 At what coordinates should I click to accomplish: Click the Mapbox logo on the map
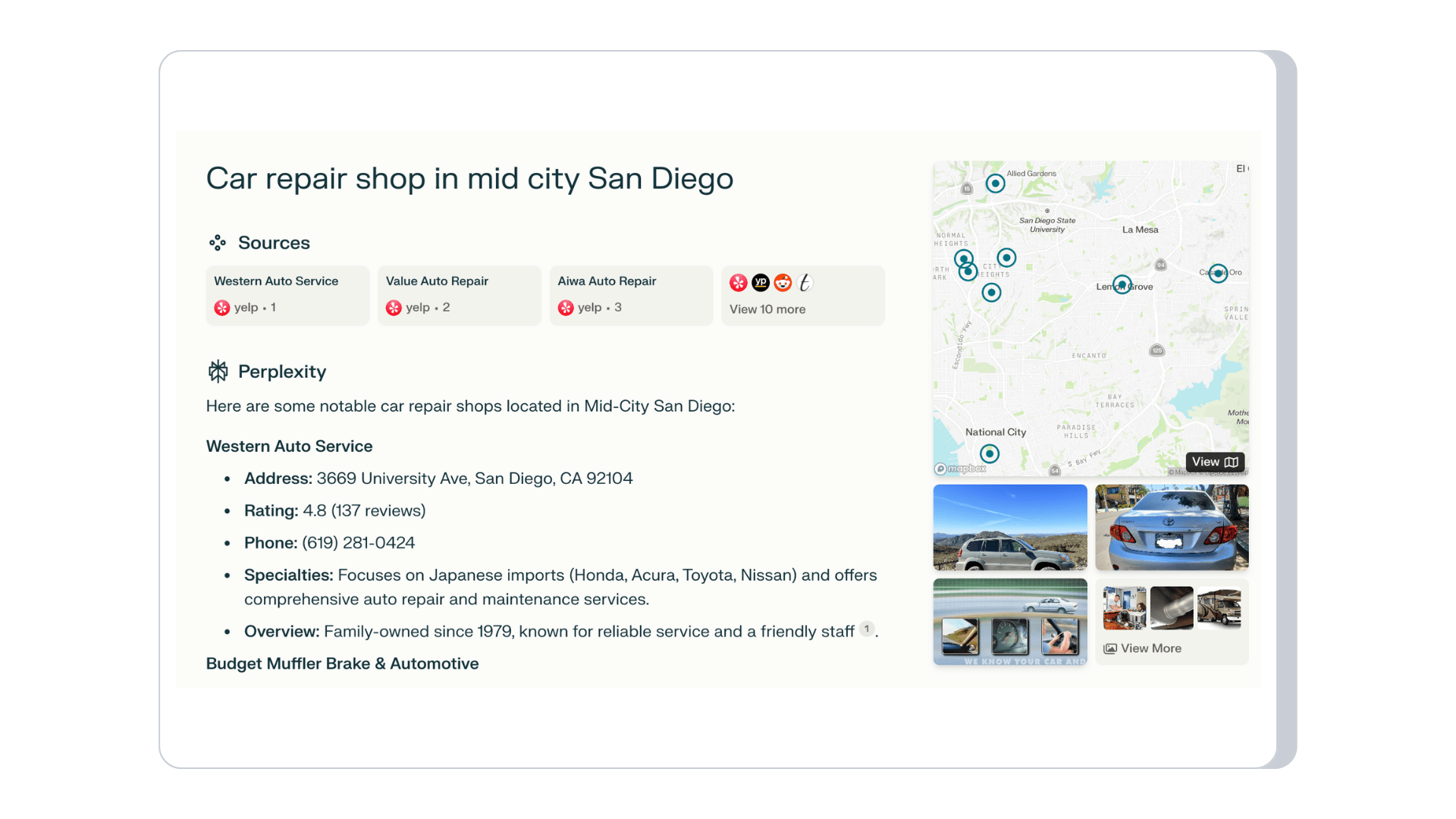960,469
